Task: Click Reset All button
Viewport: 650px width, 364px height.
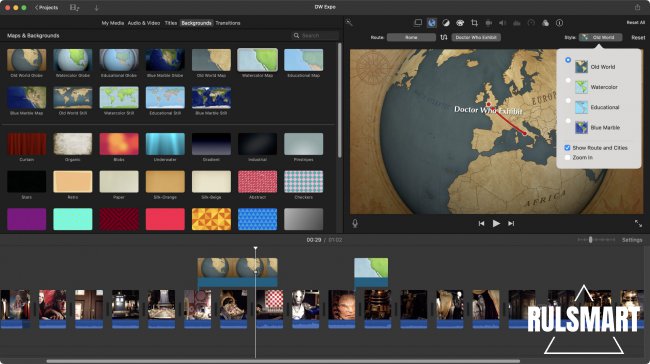Action: tap(635, 22)
